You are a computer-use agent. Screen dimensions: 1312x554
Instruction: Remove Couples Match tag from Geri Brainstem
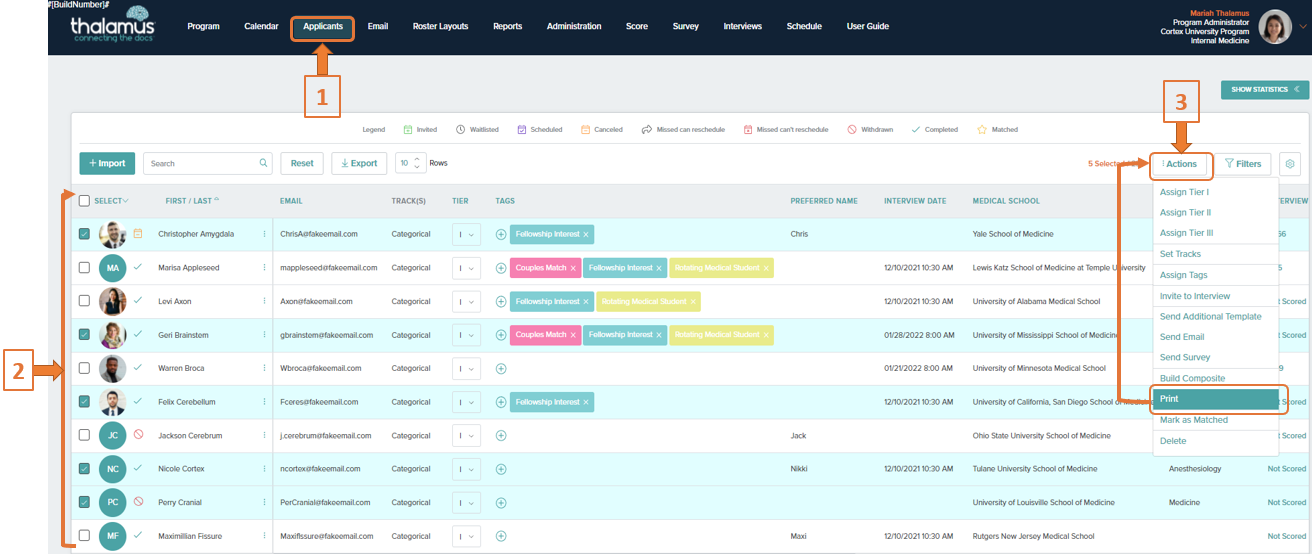(573, 335)
